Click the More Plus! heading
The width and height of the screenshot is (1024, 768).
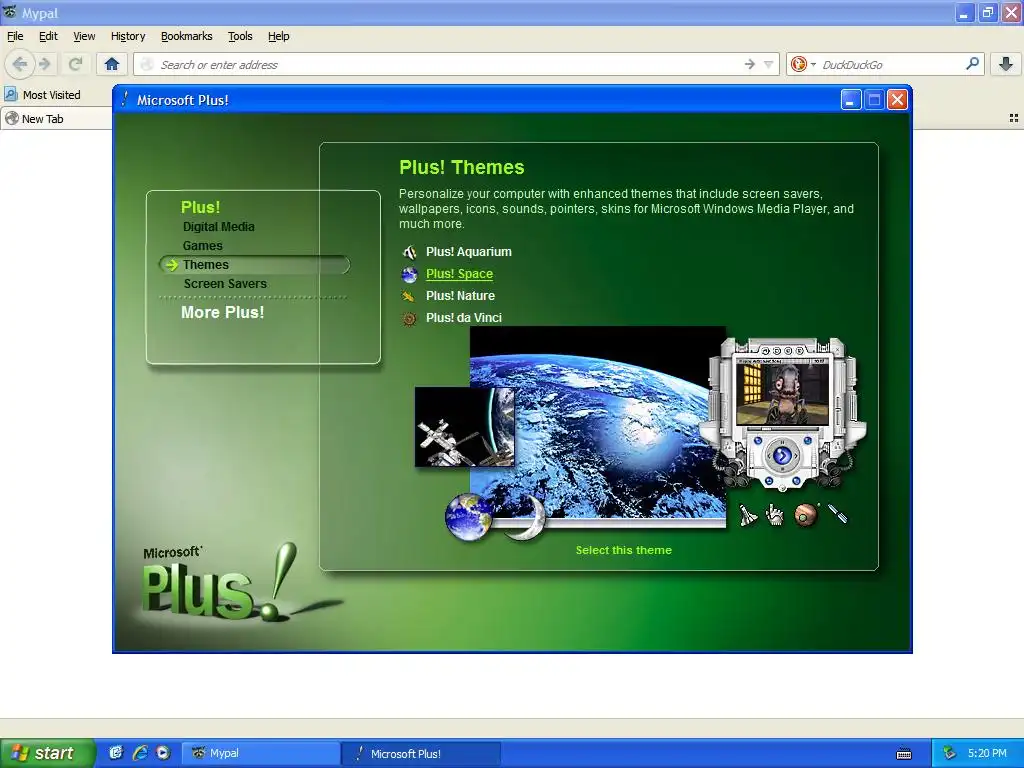click(223, 312)
